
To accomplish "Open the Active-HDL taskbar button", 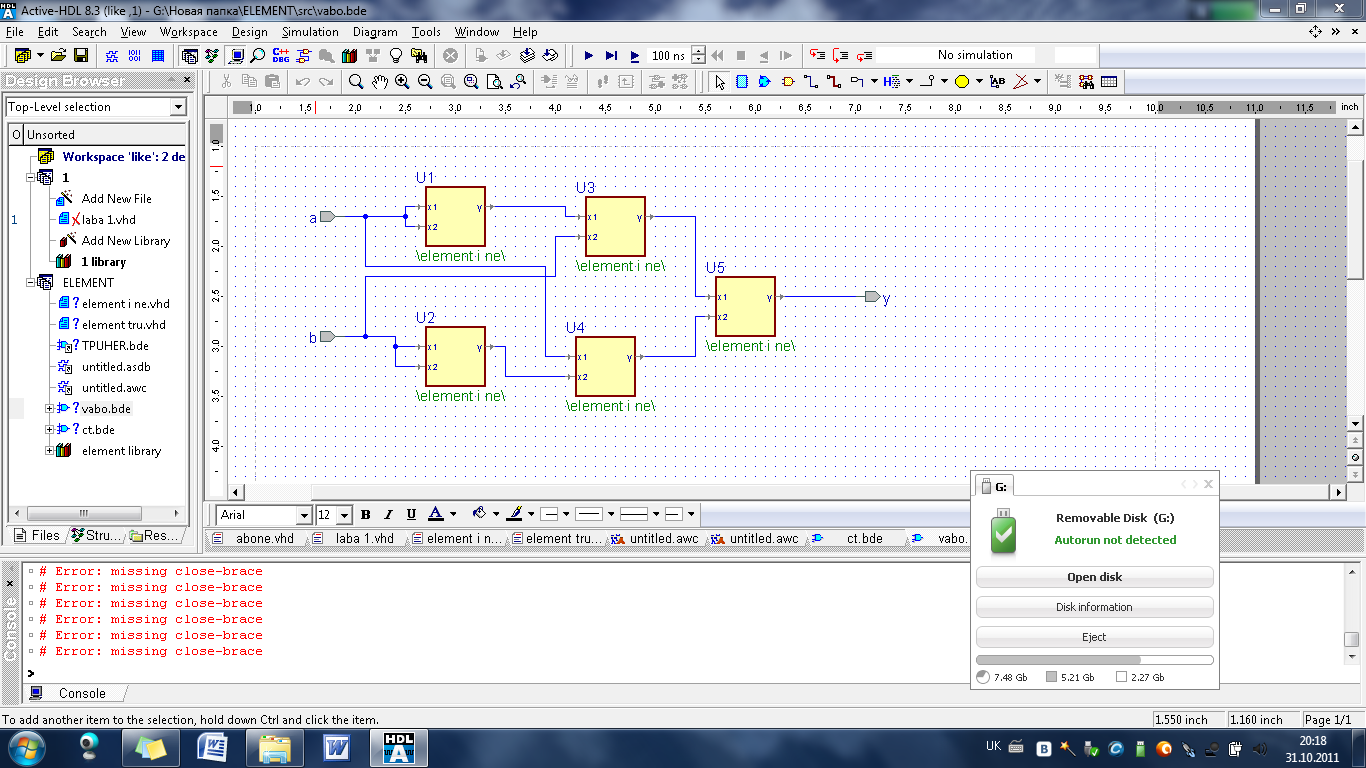I will click(399, 747).
